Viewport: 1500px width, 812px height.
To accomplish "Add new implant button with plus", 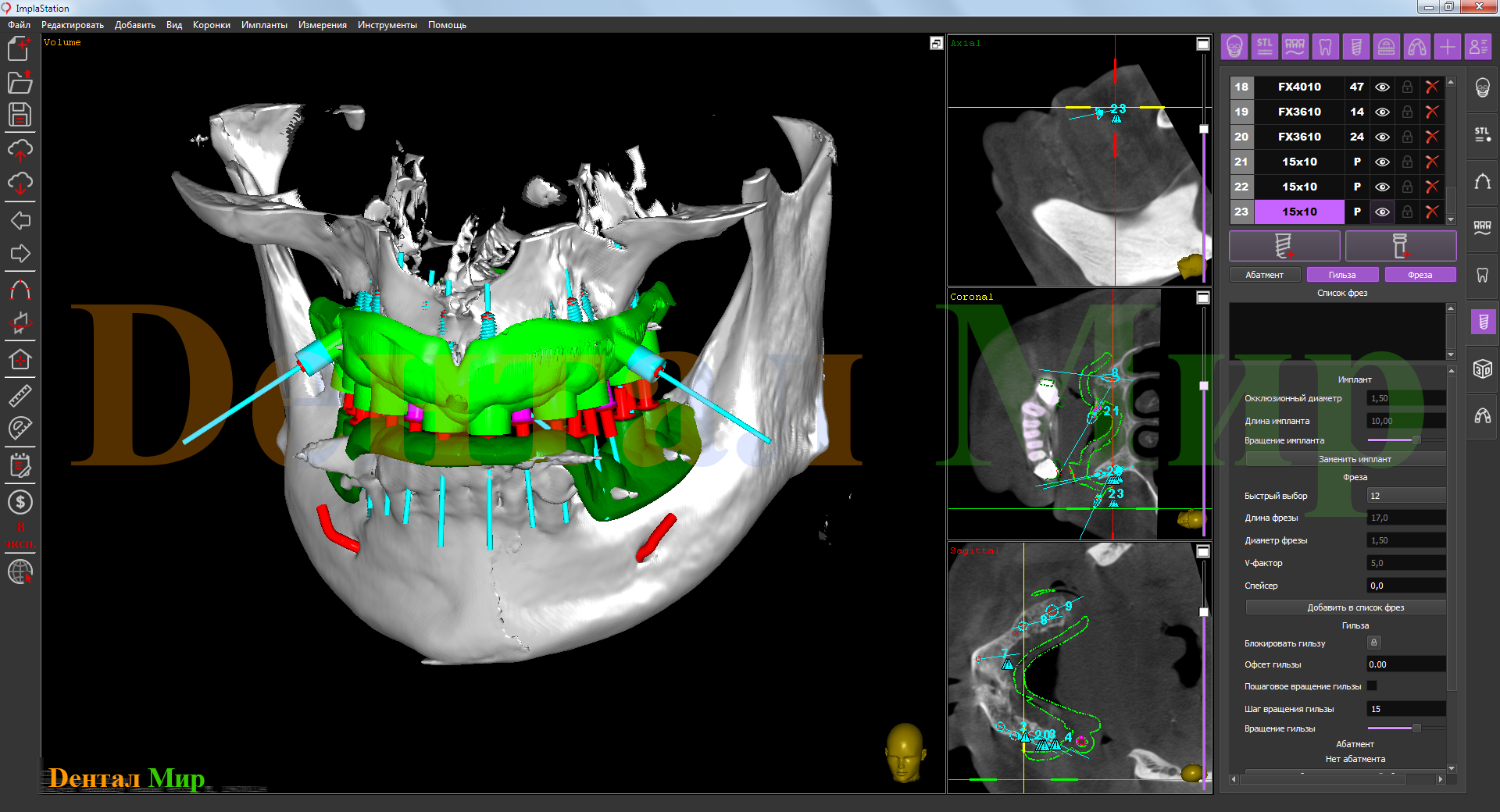I will point(1284,246).
